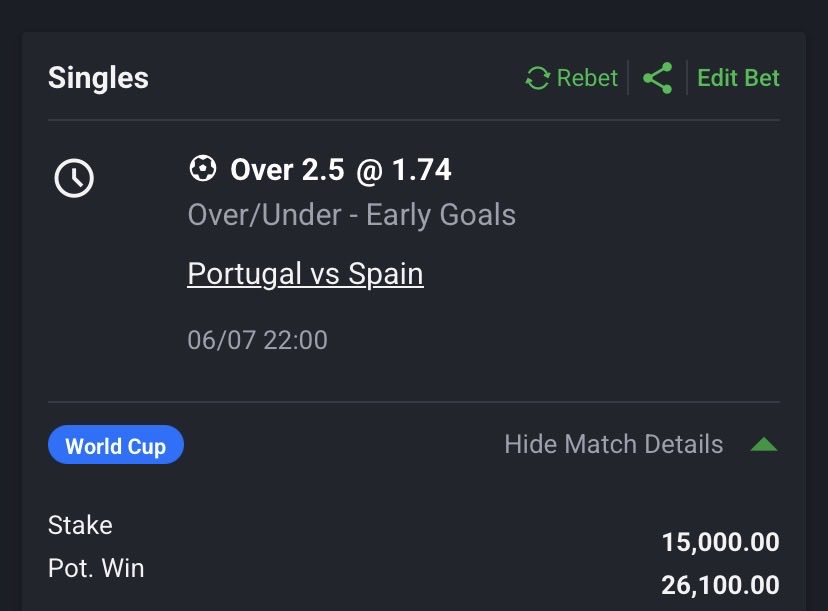Click the Singles bet type heading
The width and height of the screenshot is (828, 611).
click(x=98, y=78)
